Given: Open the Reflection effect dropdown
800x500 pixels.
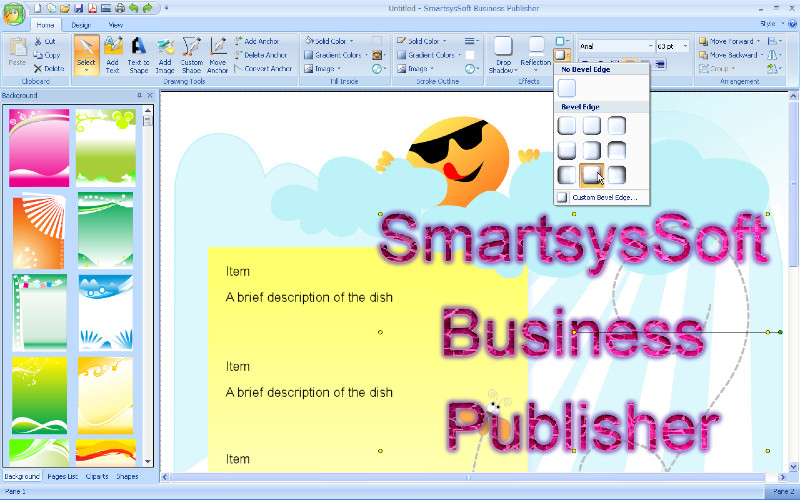Looking at the screenshot, I should pos(536,55).
